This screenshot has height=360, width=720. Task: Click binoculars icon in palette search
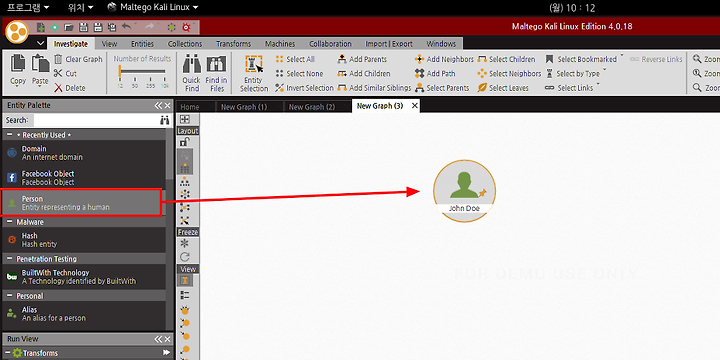coord(164,120)
